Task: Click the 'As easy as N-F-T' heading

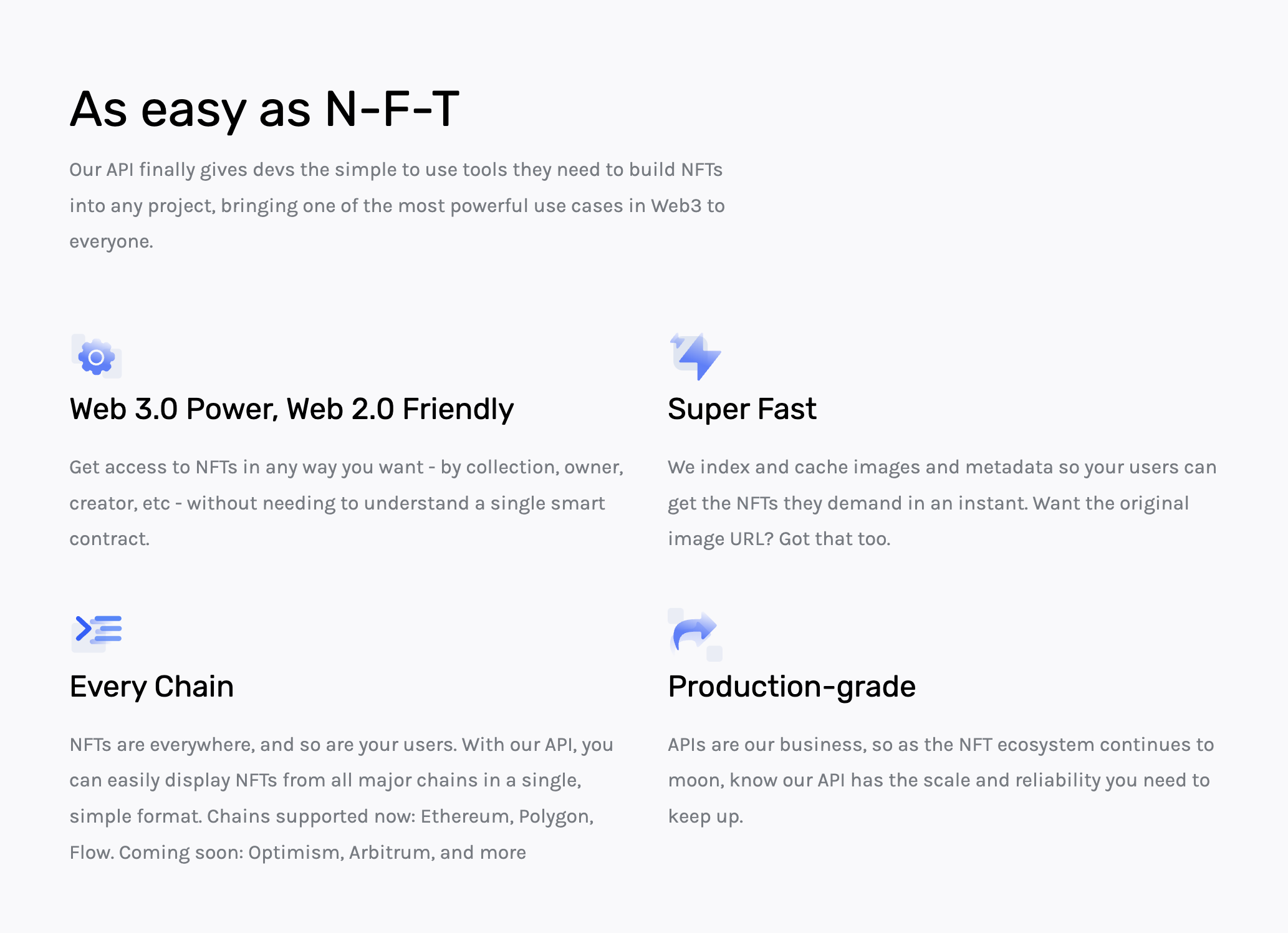Action: tap(265, 109)
